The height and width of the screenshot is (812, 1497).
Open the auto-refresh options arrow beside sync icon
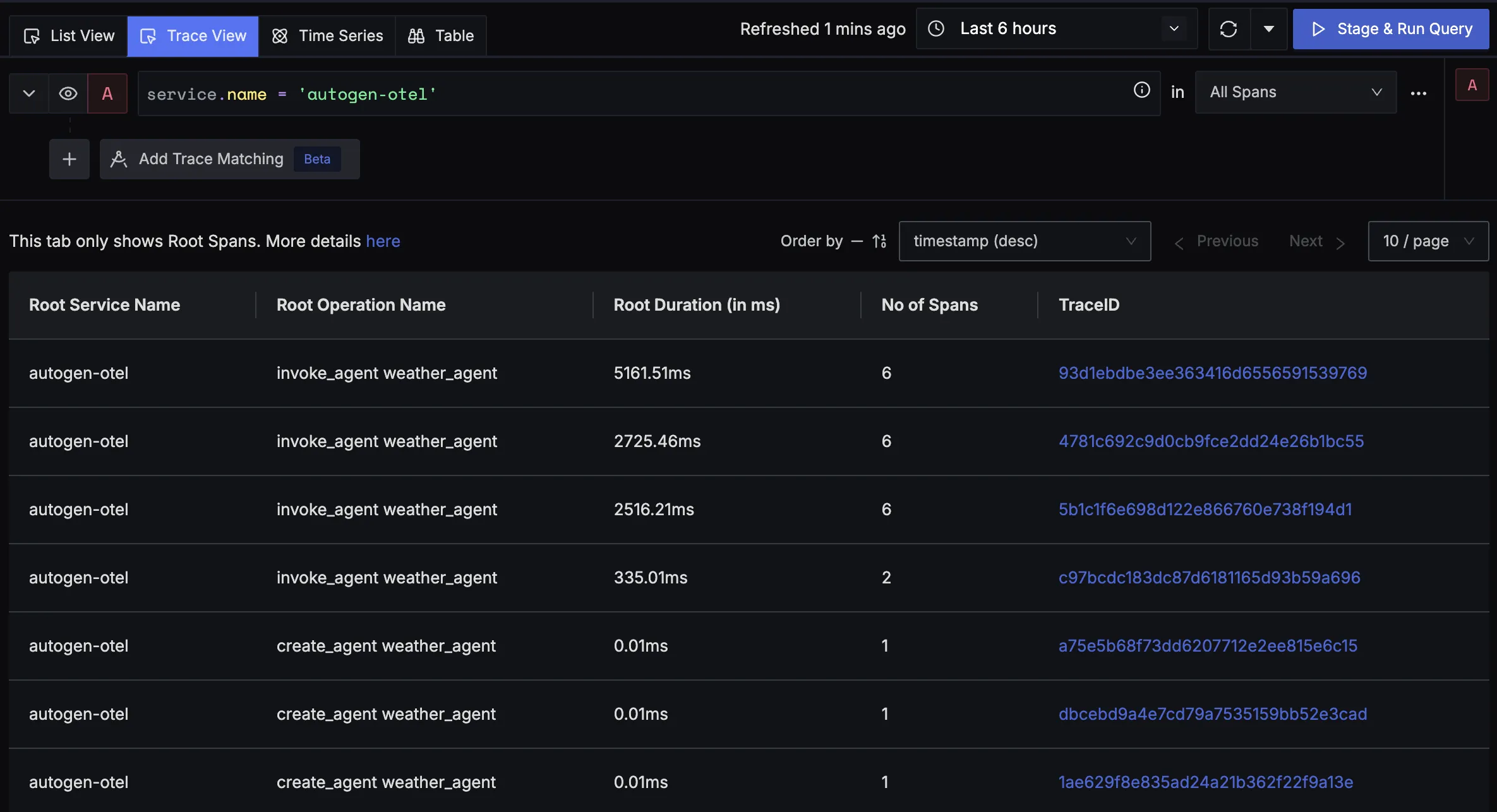coord(1268,28)
